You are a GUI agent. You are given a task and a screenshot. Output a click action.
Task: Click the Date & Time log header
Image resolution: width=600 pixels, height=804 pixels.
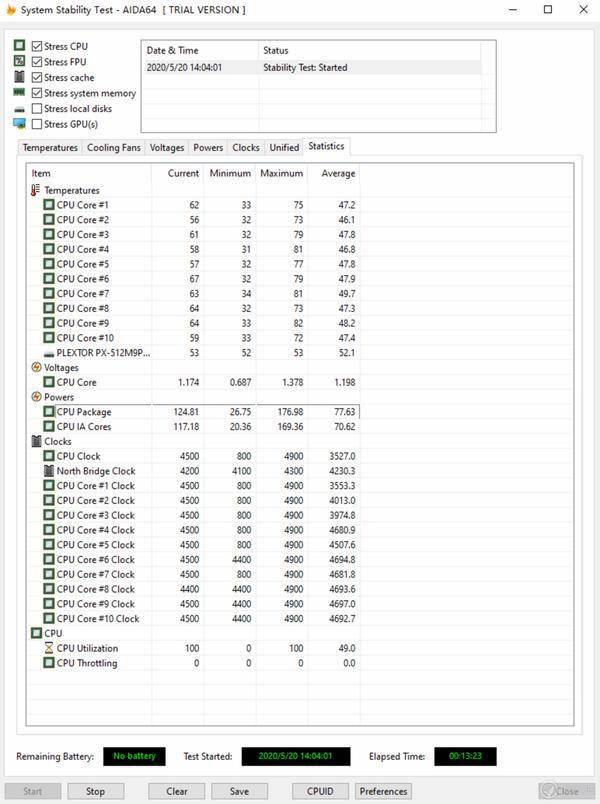(x=200, y=50)
